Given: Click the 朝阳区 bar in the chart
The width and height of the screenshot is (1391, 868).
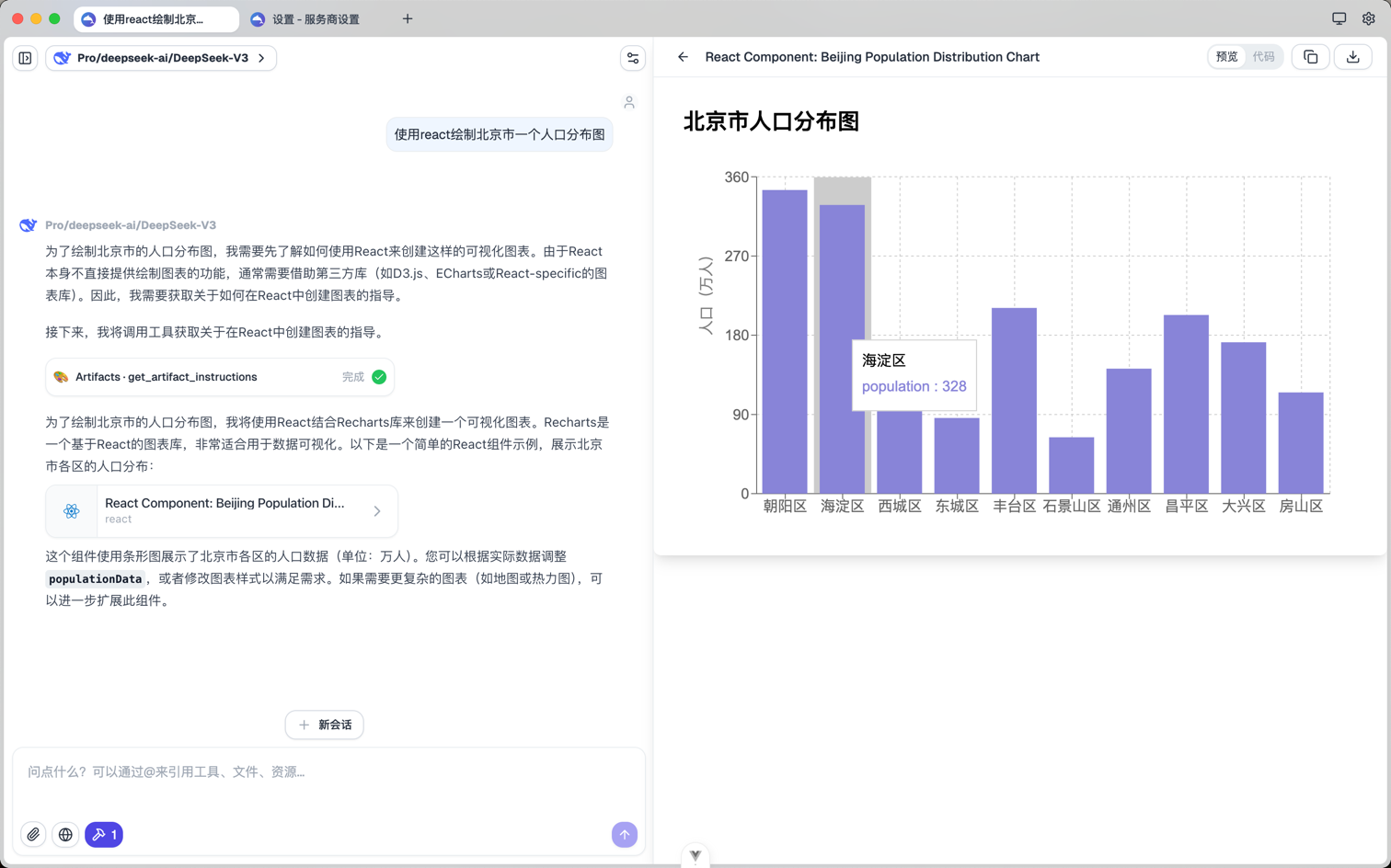Looking at the screenshot, I should [x=785, y=341].
